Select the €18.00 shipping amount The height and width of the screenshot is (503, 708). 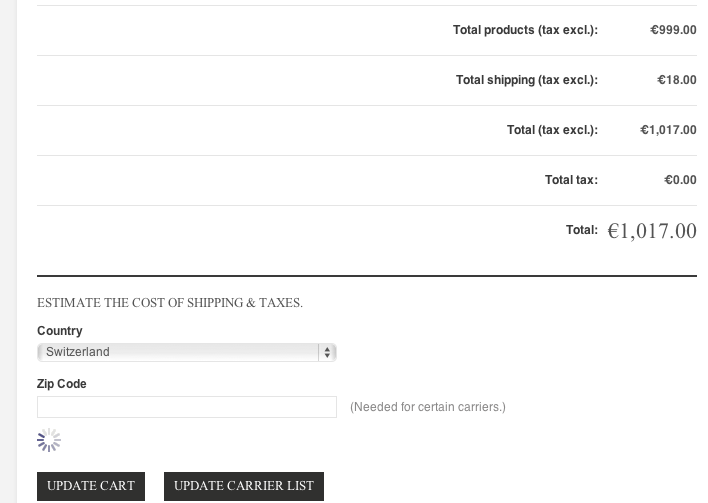coord(677,80)
